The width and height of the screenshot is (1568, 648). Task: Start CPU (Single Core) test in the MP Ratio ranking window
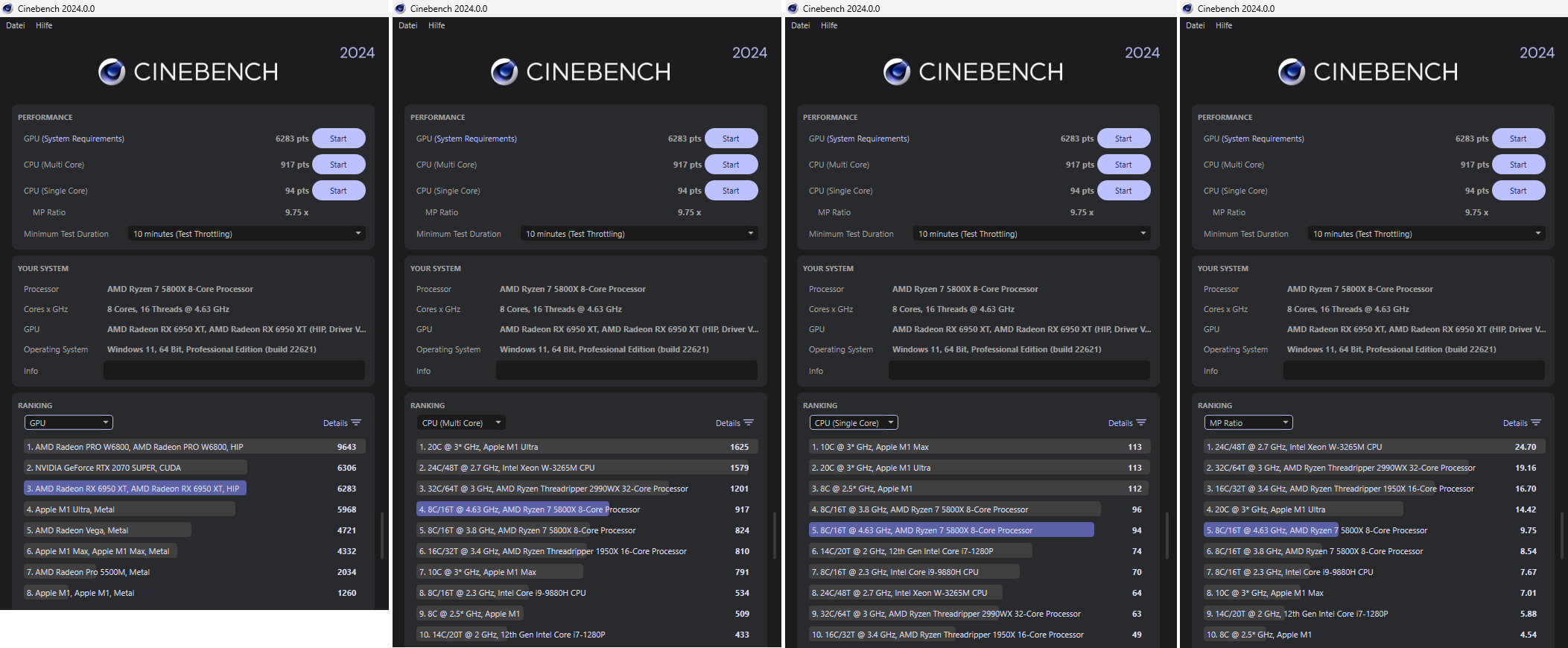click(x=1519, y=191)
